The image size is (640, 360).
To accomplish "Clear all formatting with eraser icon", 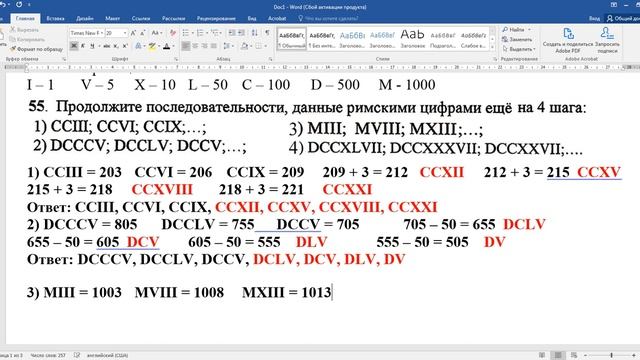I will pos(173,33).
